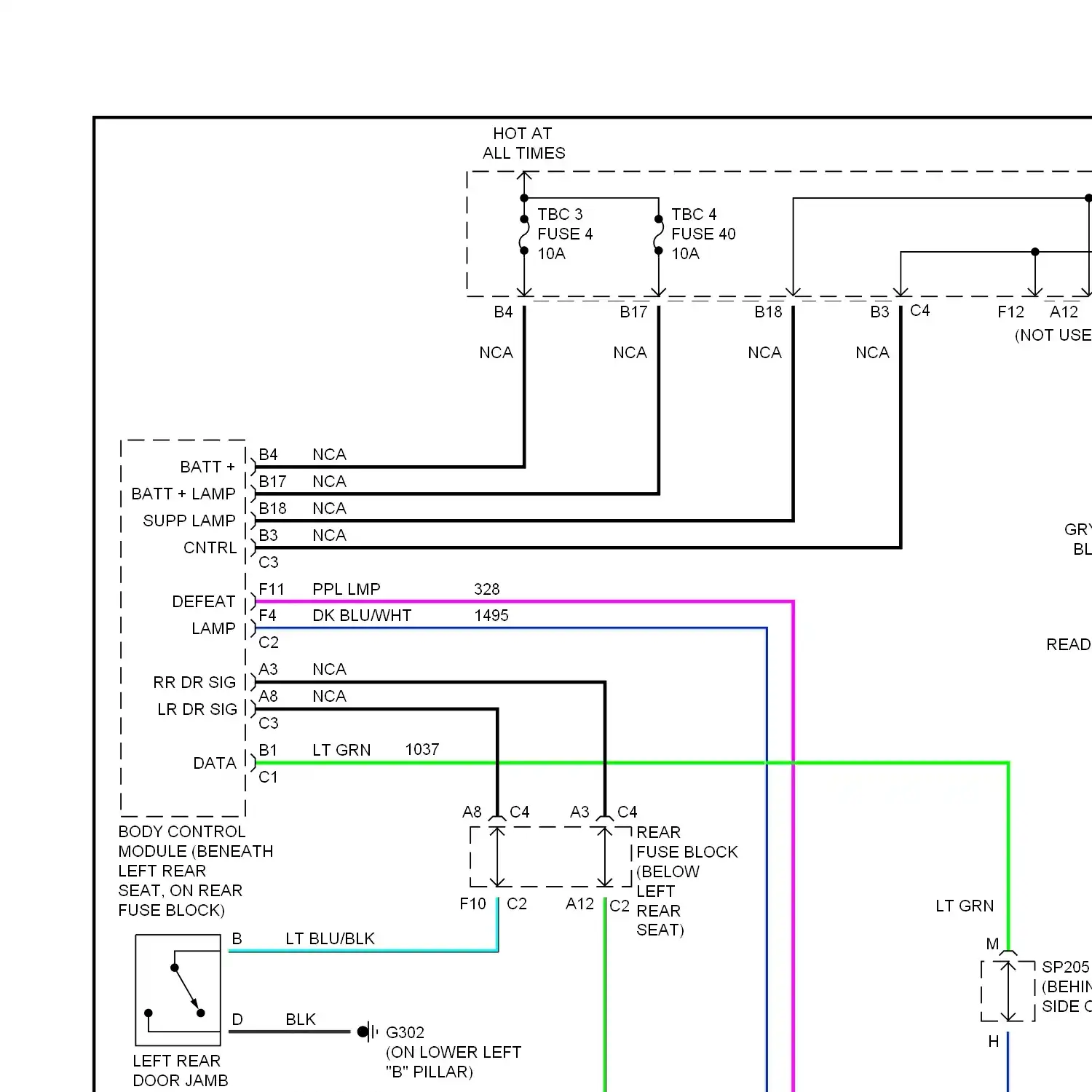This screenshot has width=1092, height=1092.
Task: Select the 'SP205' splice label
Action: (x=1066, y=967)
